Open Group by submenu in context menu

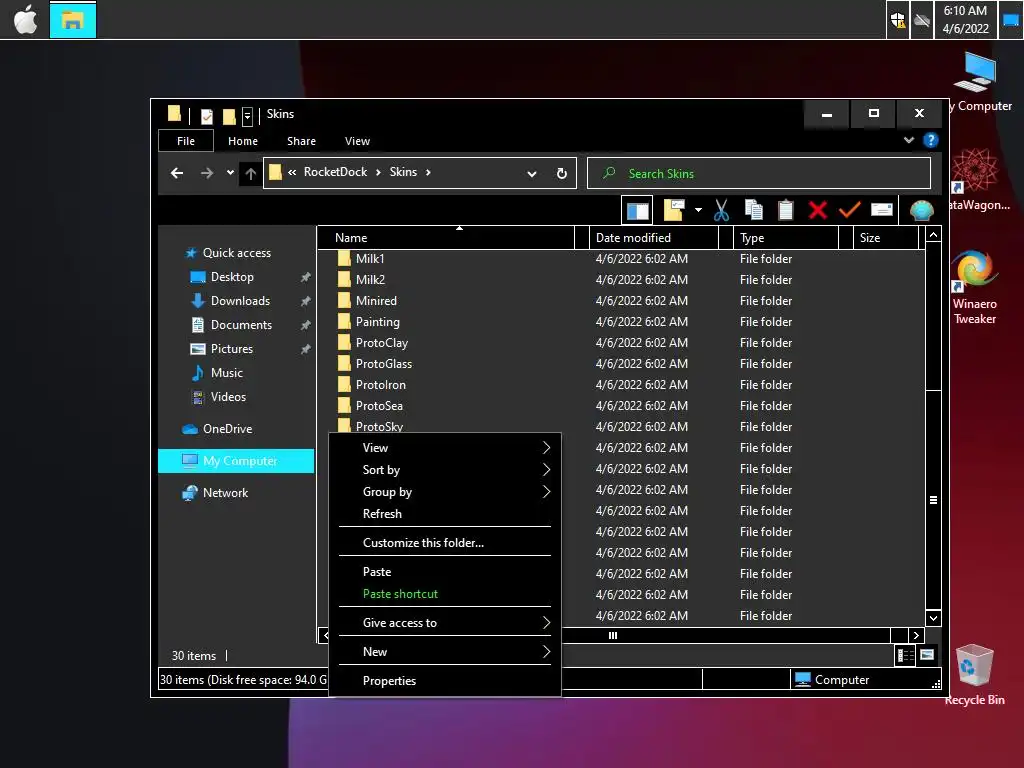coord(445,492)
